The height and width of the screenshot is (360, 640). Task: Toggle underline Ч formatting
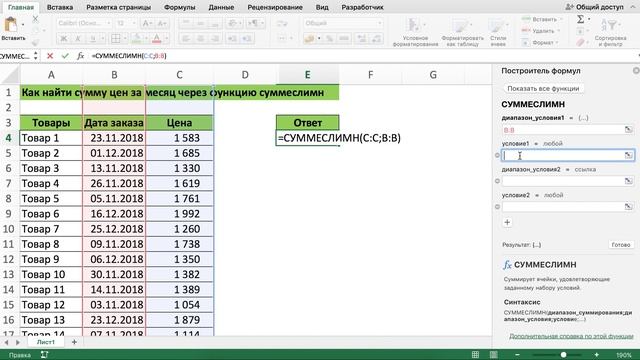click(x=93, y=39)
